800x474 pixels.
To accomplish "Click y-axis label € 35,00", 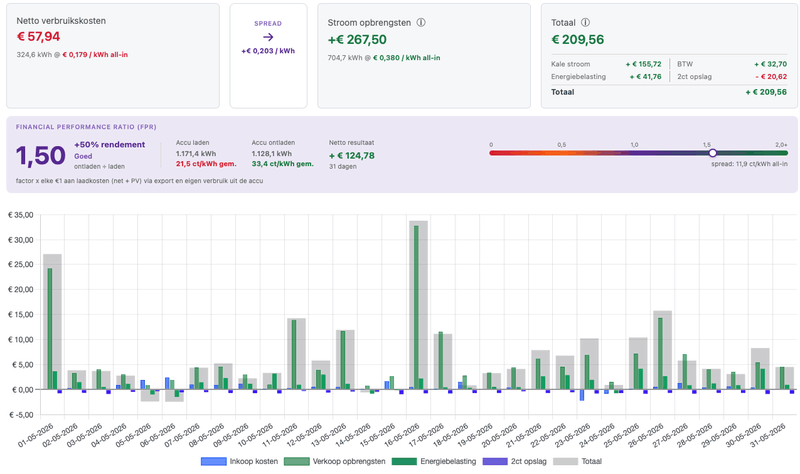I will tap(20, 215).
